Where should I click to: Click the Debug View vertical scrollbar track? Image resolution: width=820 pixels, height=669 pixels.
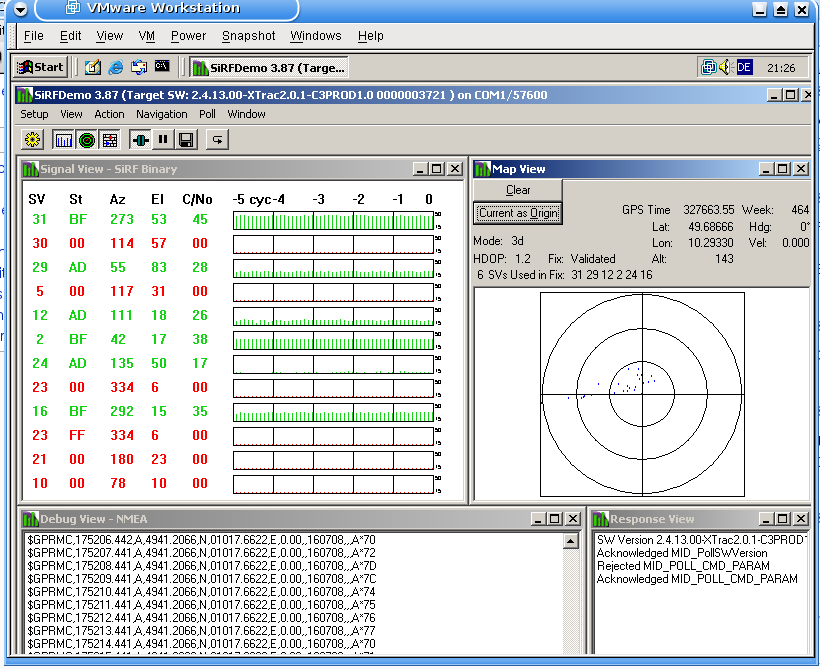click(x=571, y=601)
